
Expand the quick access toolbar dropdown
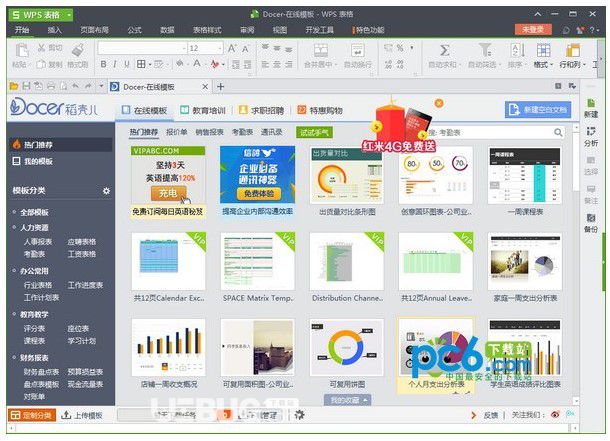point(101,86)
